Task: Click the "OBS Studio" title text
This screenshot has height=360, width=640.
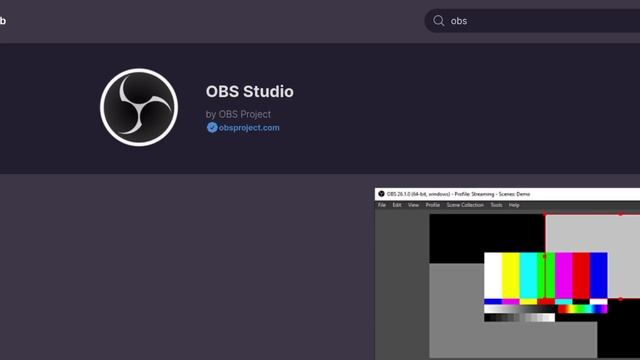Action: pos(249,91)
